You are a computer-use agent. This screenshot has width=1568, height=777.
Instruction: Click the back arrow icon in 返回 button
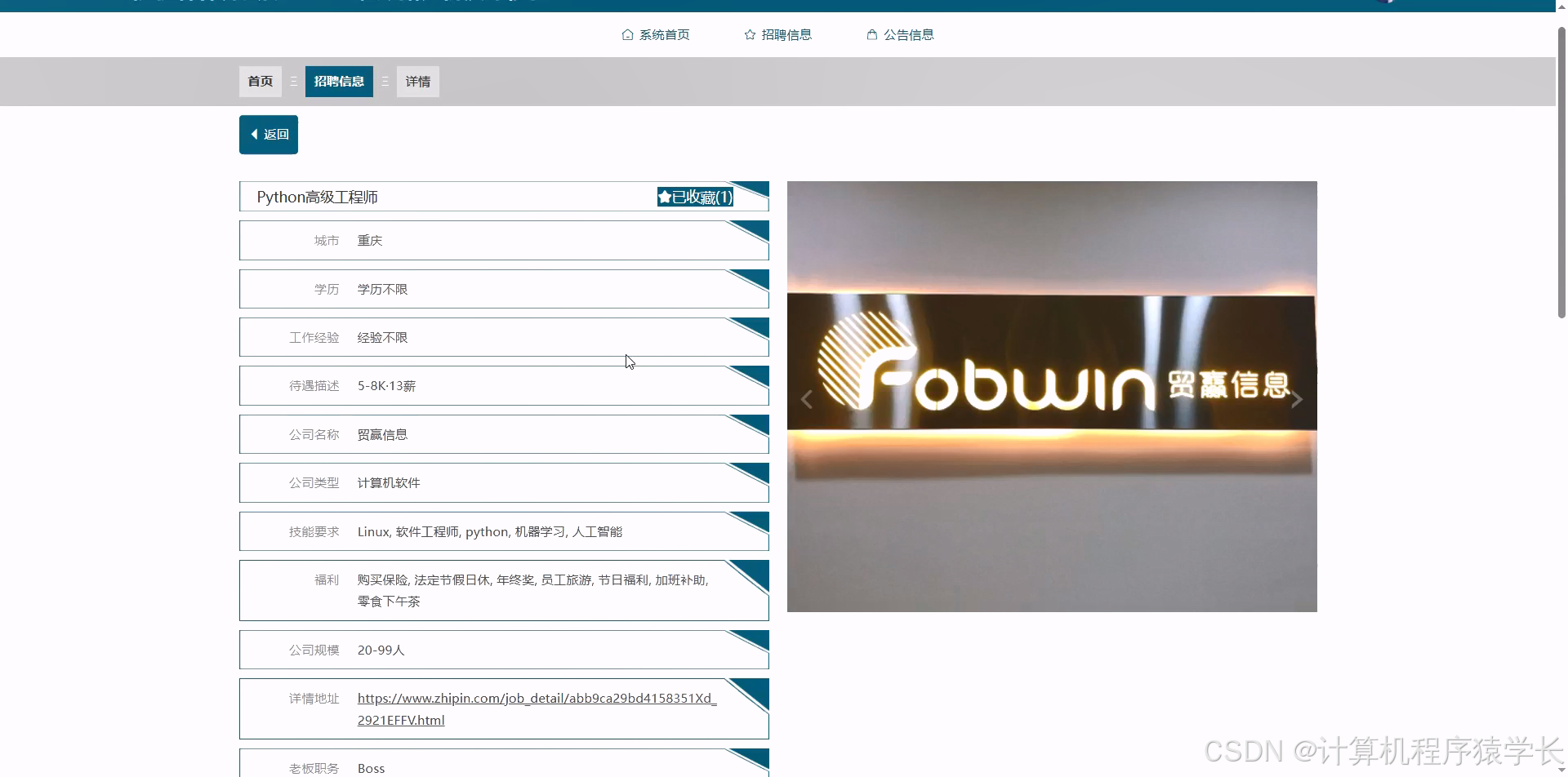[255, 135]
